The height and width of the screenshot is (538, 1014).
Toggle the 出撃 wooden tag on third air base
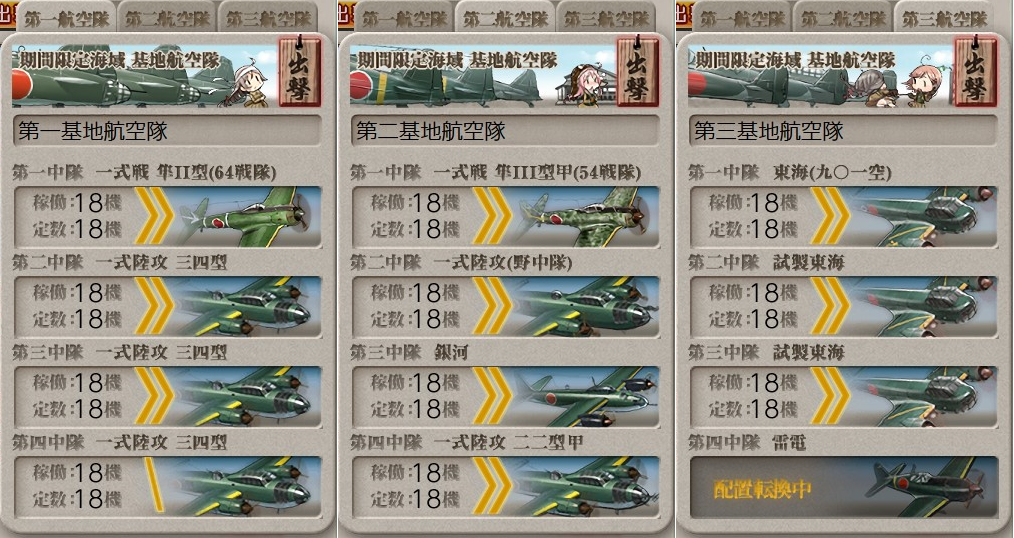point(976,71)
